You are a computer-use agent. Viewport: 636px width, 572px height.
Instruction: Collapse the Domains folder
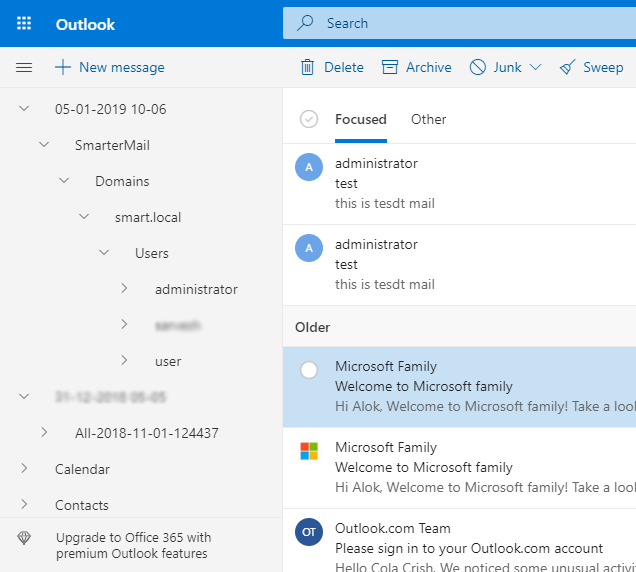tap(64, 181)
